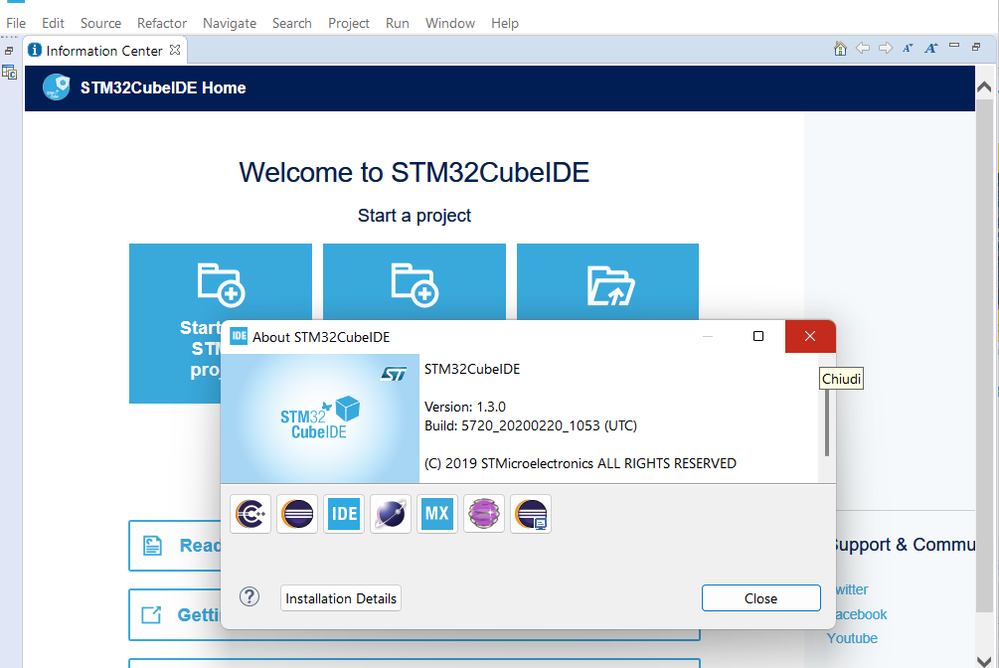Open the C/C++ perspective icon in left sidebar

coord(10,73)
